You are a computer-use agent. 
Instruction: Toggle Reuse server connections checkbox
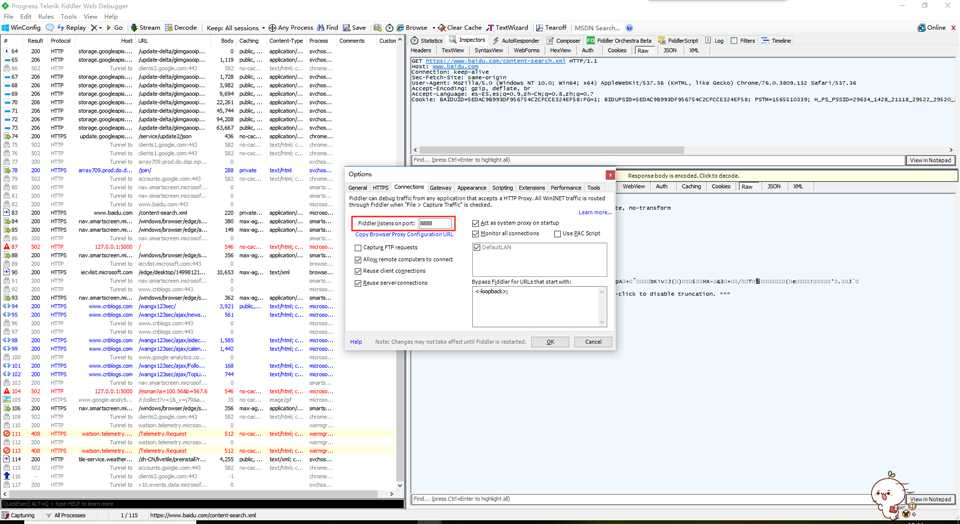point(358,283)
